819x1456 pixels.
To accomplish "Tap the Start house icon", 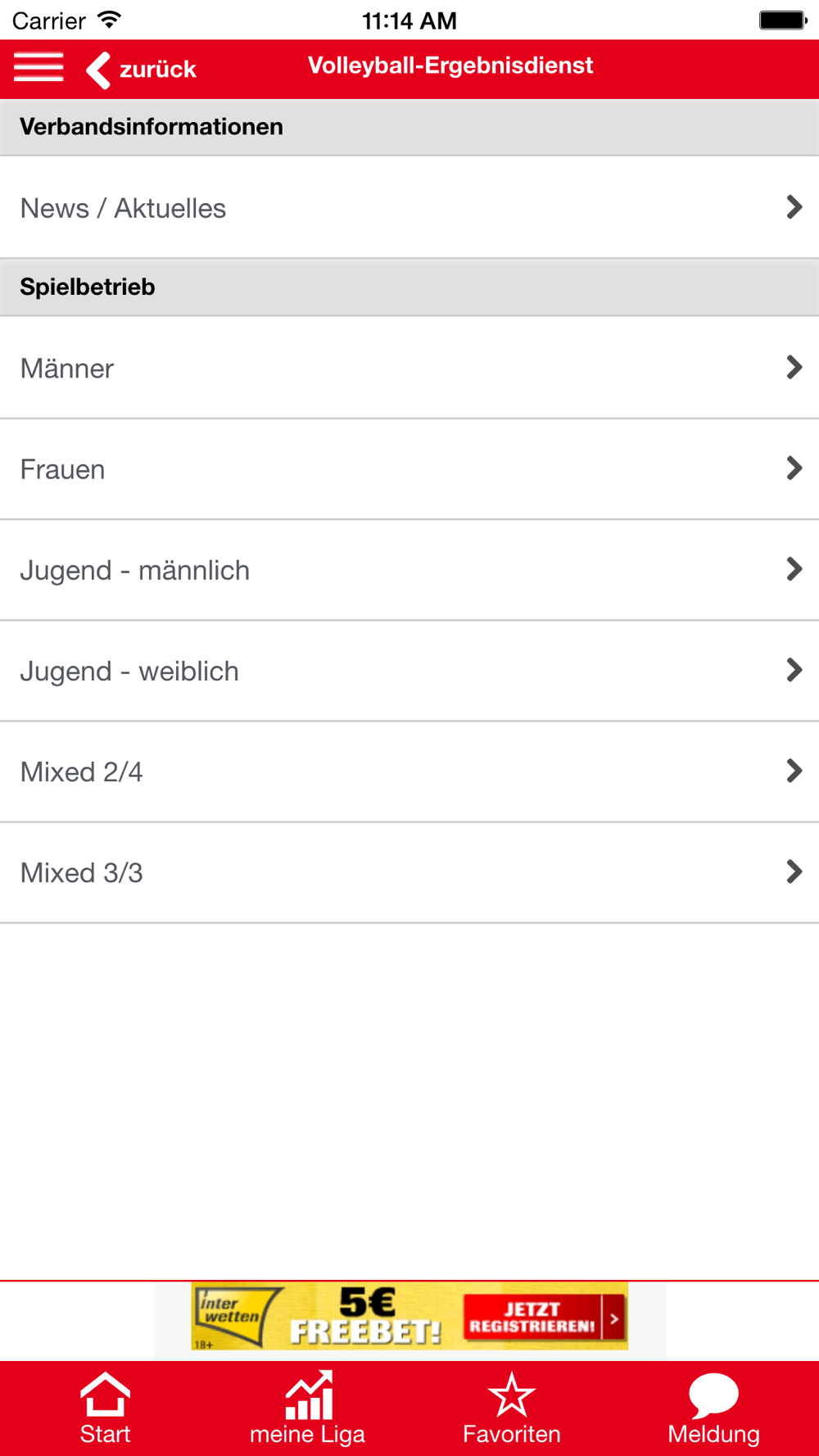I will click(x=105, y=1394).
